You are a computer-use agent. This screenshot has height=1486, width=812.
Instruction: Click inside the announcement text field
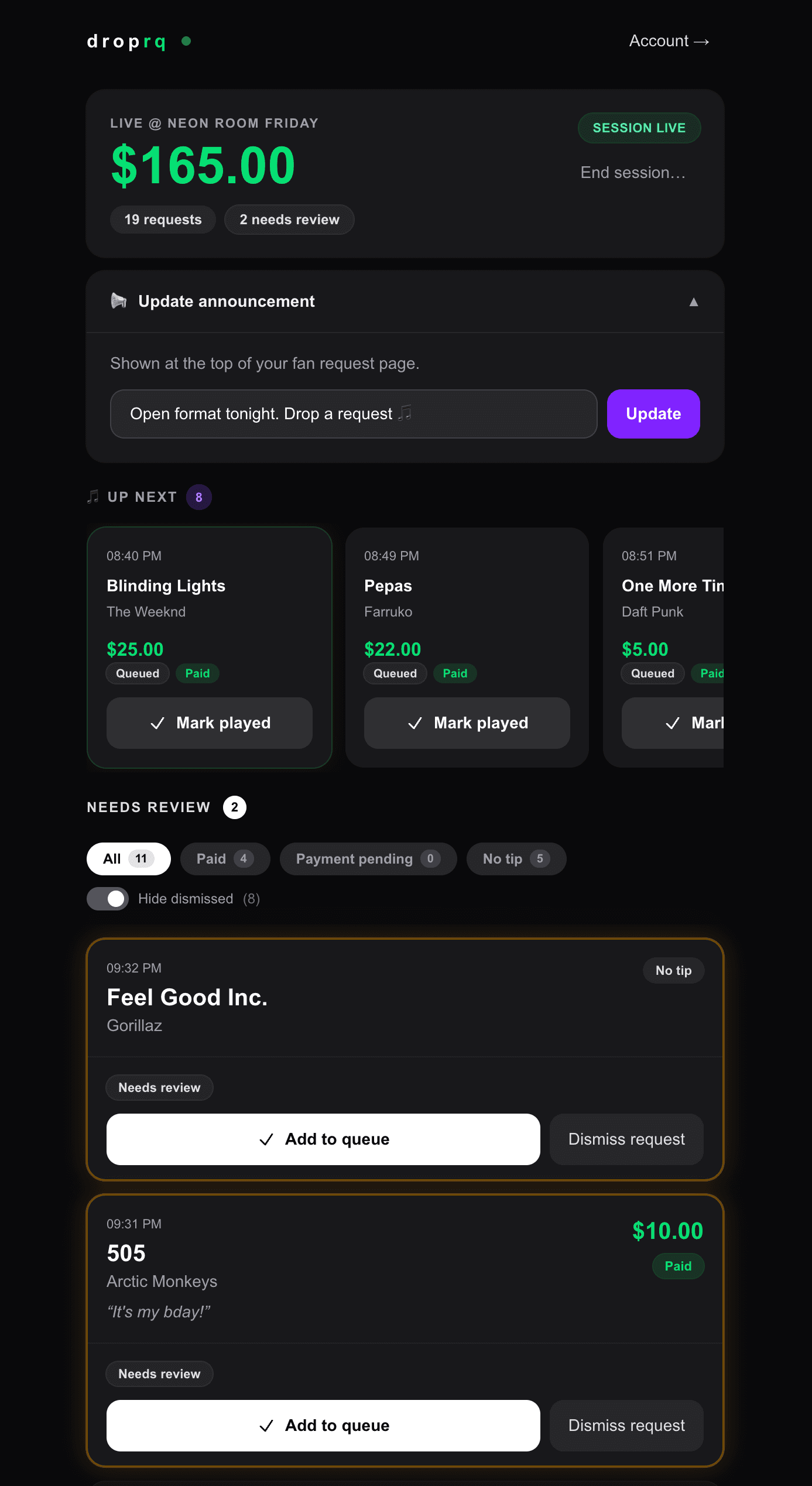[353, 414]
